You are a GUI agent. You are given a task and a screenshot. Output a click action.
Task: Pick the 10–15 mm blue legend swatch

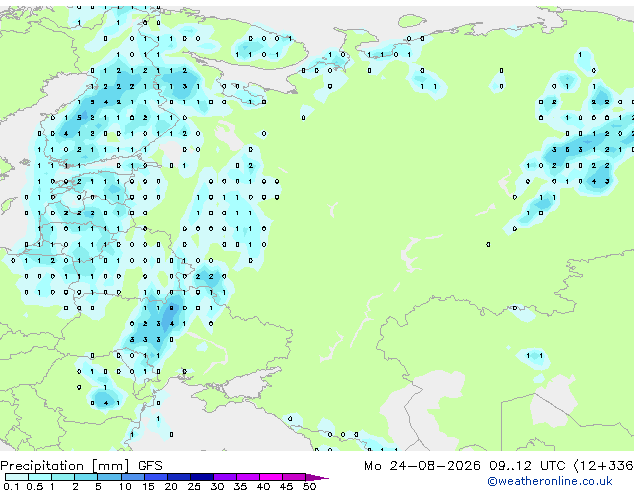click(x=133, y=477)
